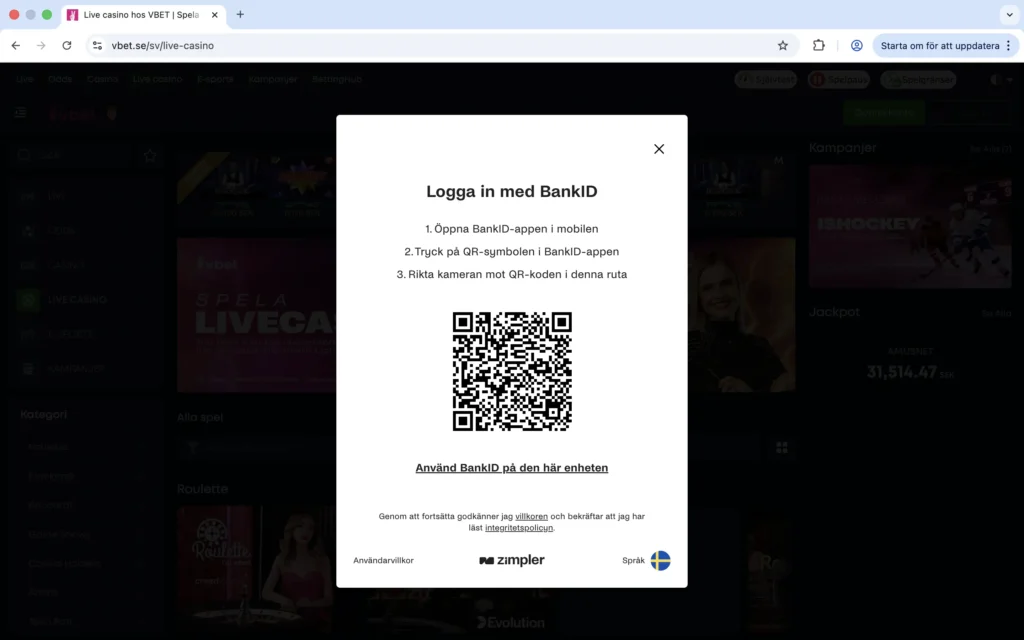Viewport: 1024px width, 640px height.
Task: Open the integritetspolicyn link
Action: click(518, 528)
